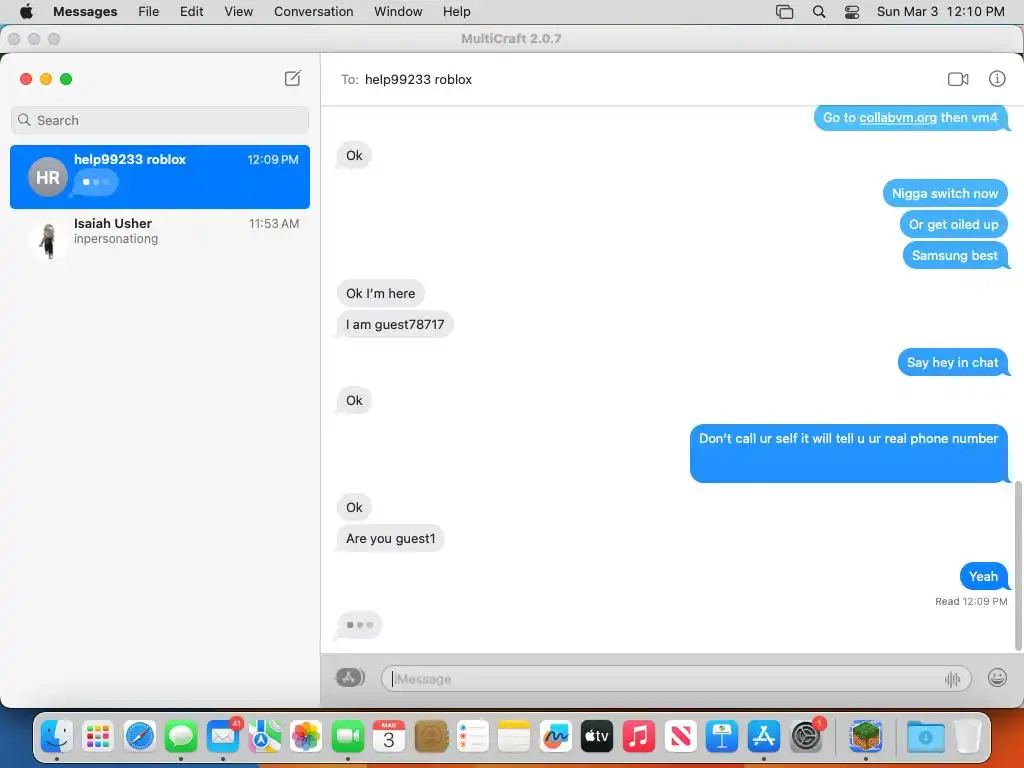Viewport: 1024px width, 768px height.
Task: Click the real phone number warning bubble
Action: 848,453
